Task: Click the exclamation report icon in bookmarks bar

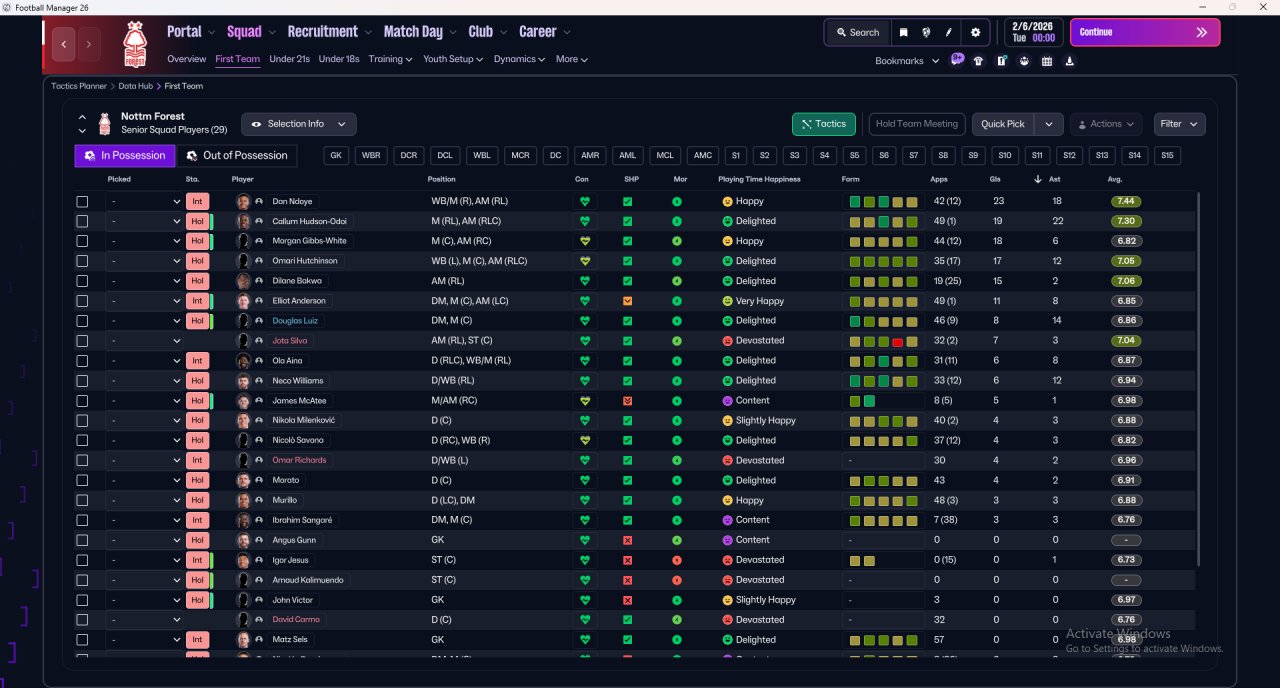Action: pyautogui.click(x=1001, y=61)
